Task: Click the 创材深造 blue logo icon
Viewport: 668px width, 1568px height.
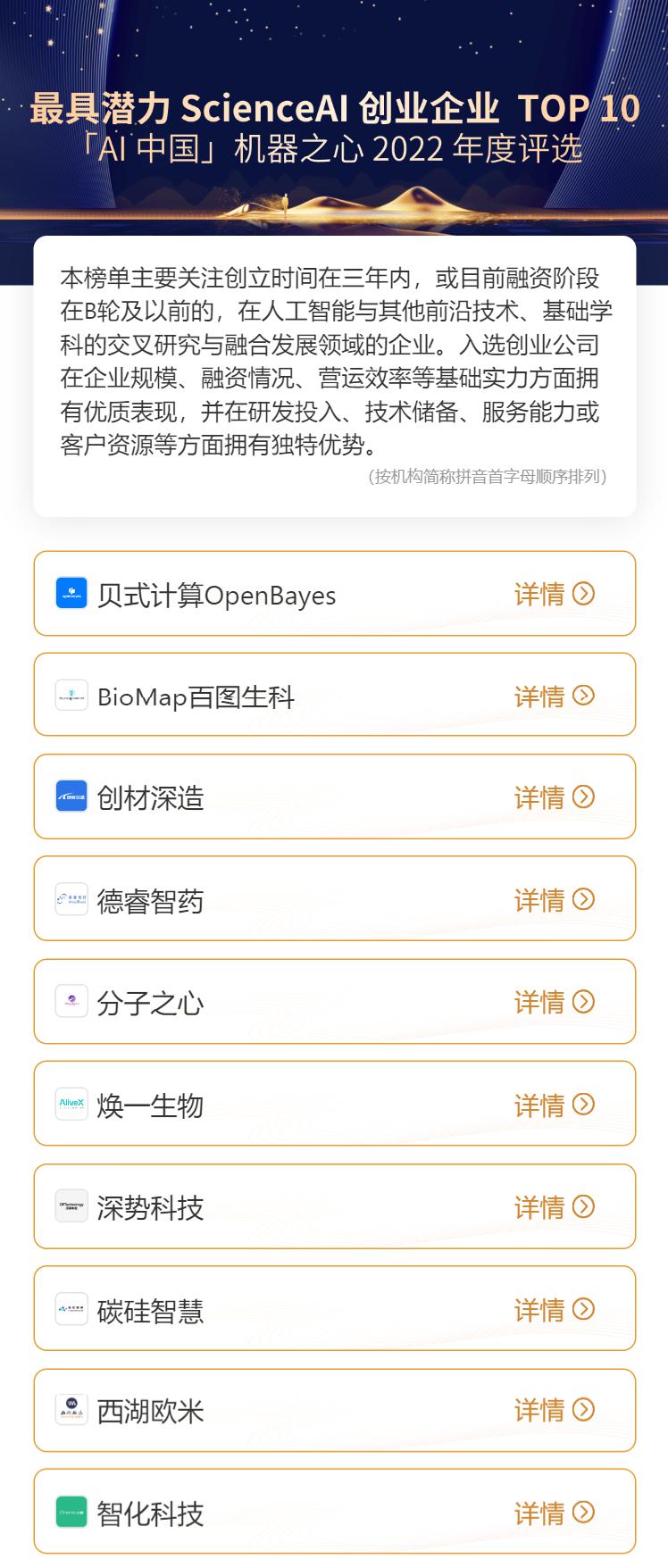Action: click(x=71, y=797)
